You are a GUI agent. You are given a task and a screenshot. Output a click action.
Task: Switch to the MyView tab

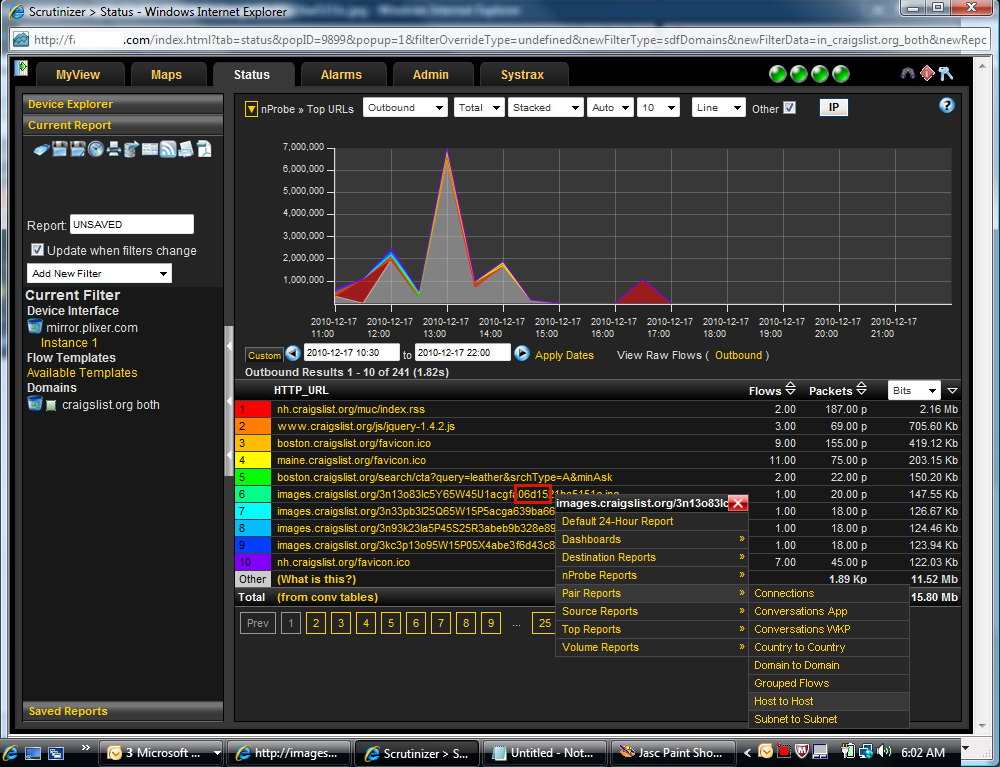pyautogui.click(x=78, y=75)
